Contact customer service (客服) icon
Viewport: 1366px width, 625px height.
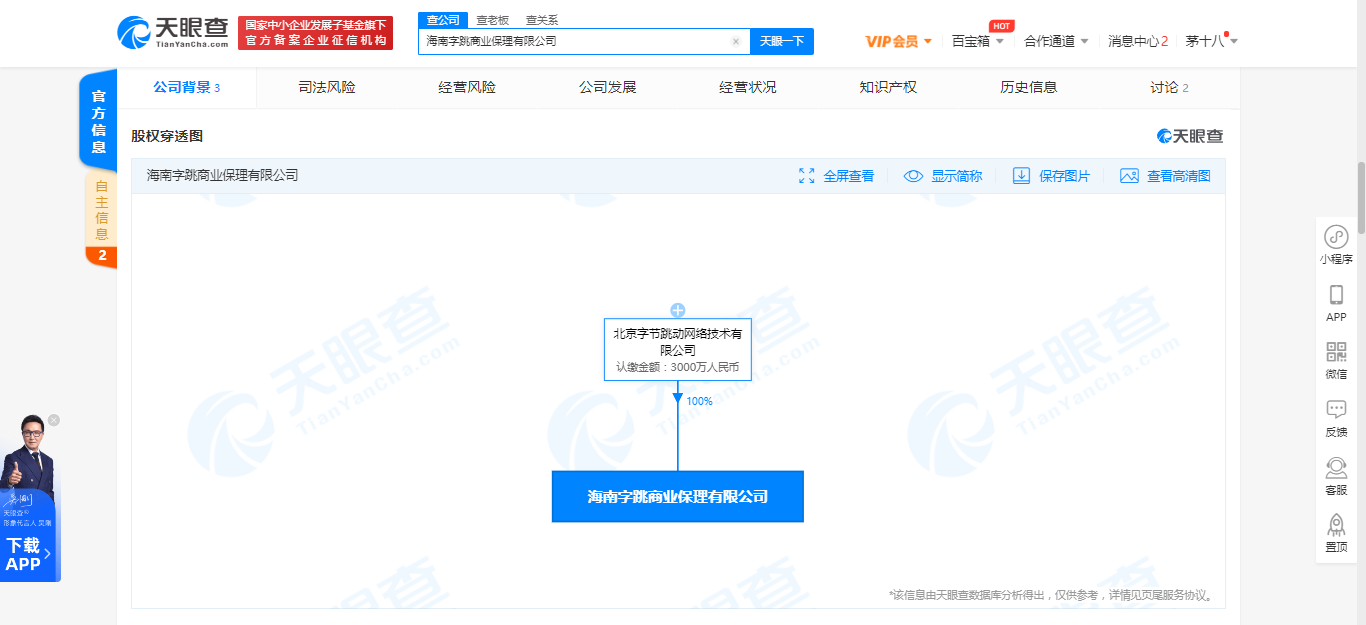1336,468
